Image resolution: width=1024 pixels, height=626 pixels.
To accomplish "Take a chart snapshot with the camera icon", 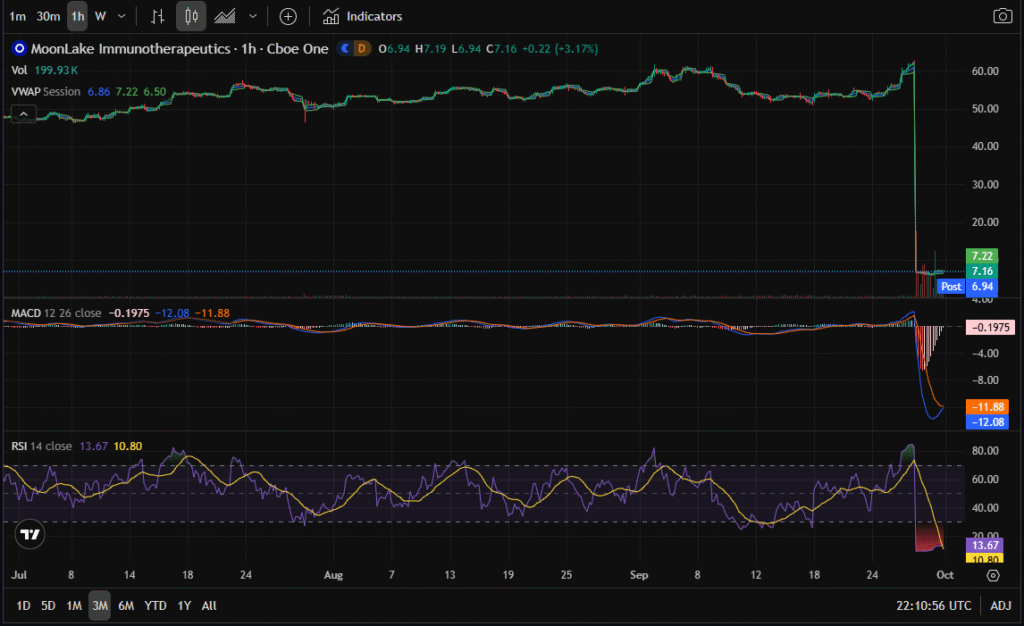I will (x=1002, y=16).
